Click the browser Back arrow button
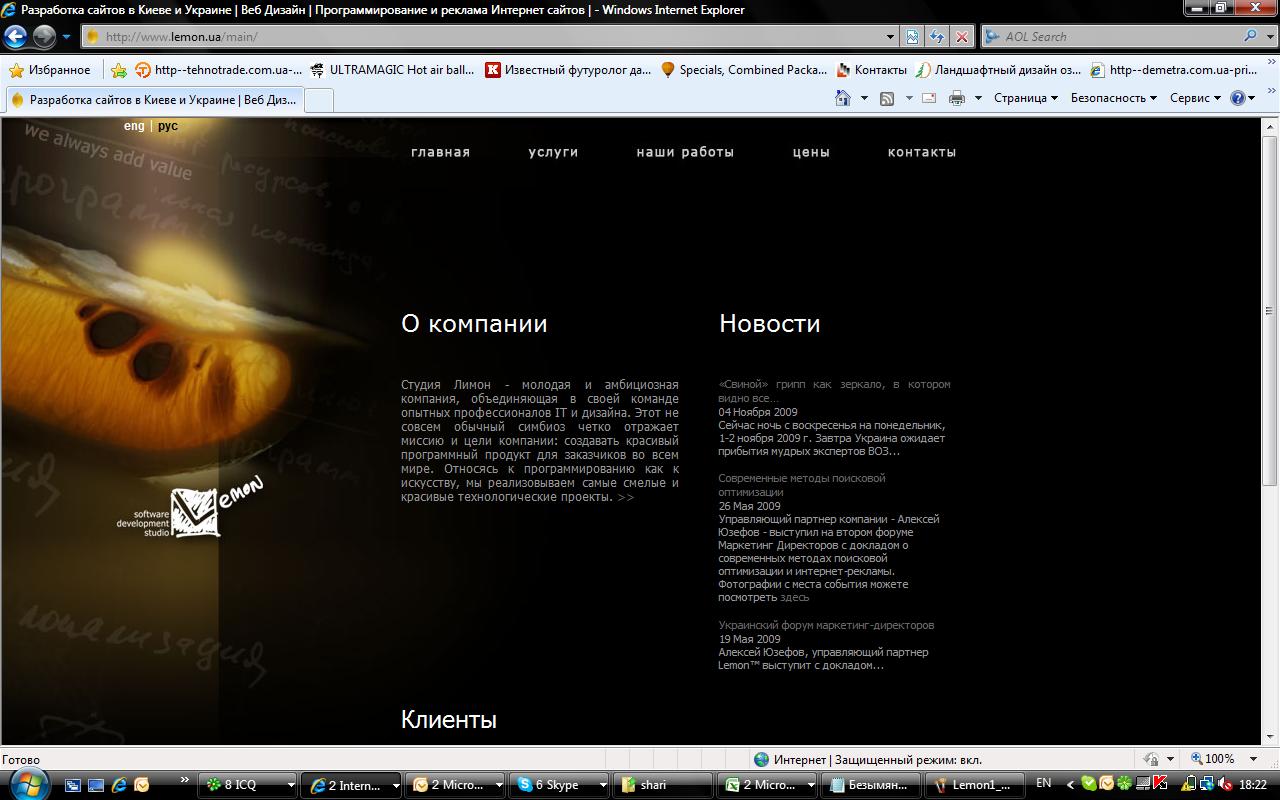This screenshot has width=1280, height=800. (15, 37)
